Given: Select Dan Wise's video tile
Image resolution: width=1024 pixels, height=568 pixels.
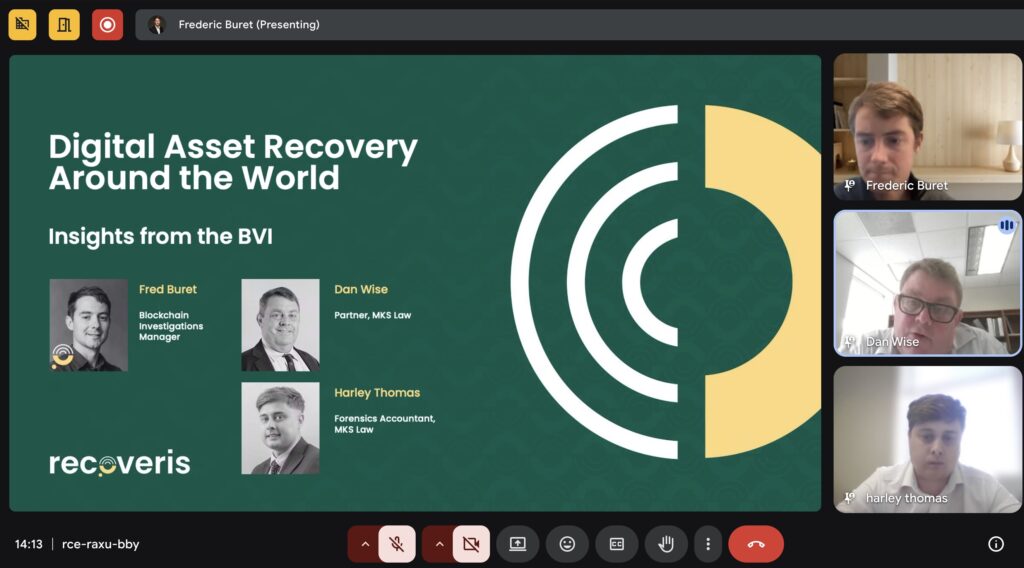Looking at the screenshot, I should tap(927, 283).
